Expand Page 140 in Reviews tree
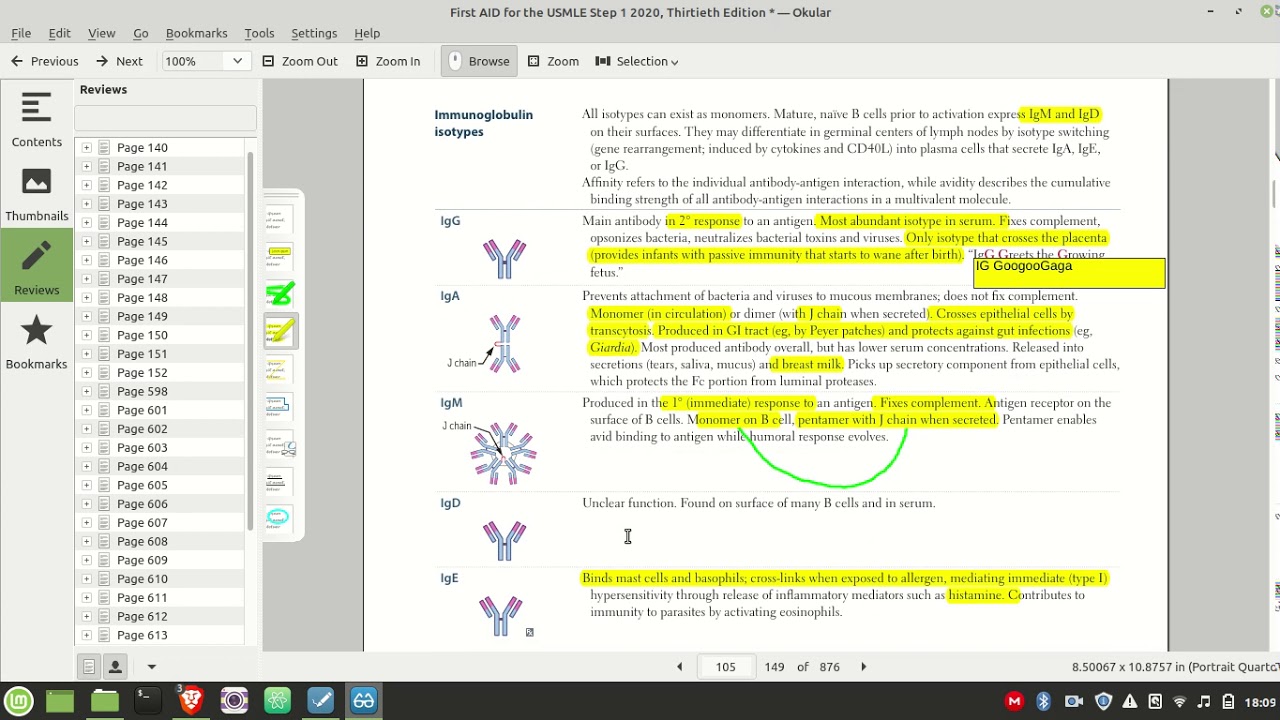This screenshot has height=720, width=1280. click(87, 147)
